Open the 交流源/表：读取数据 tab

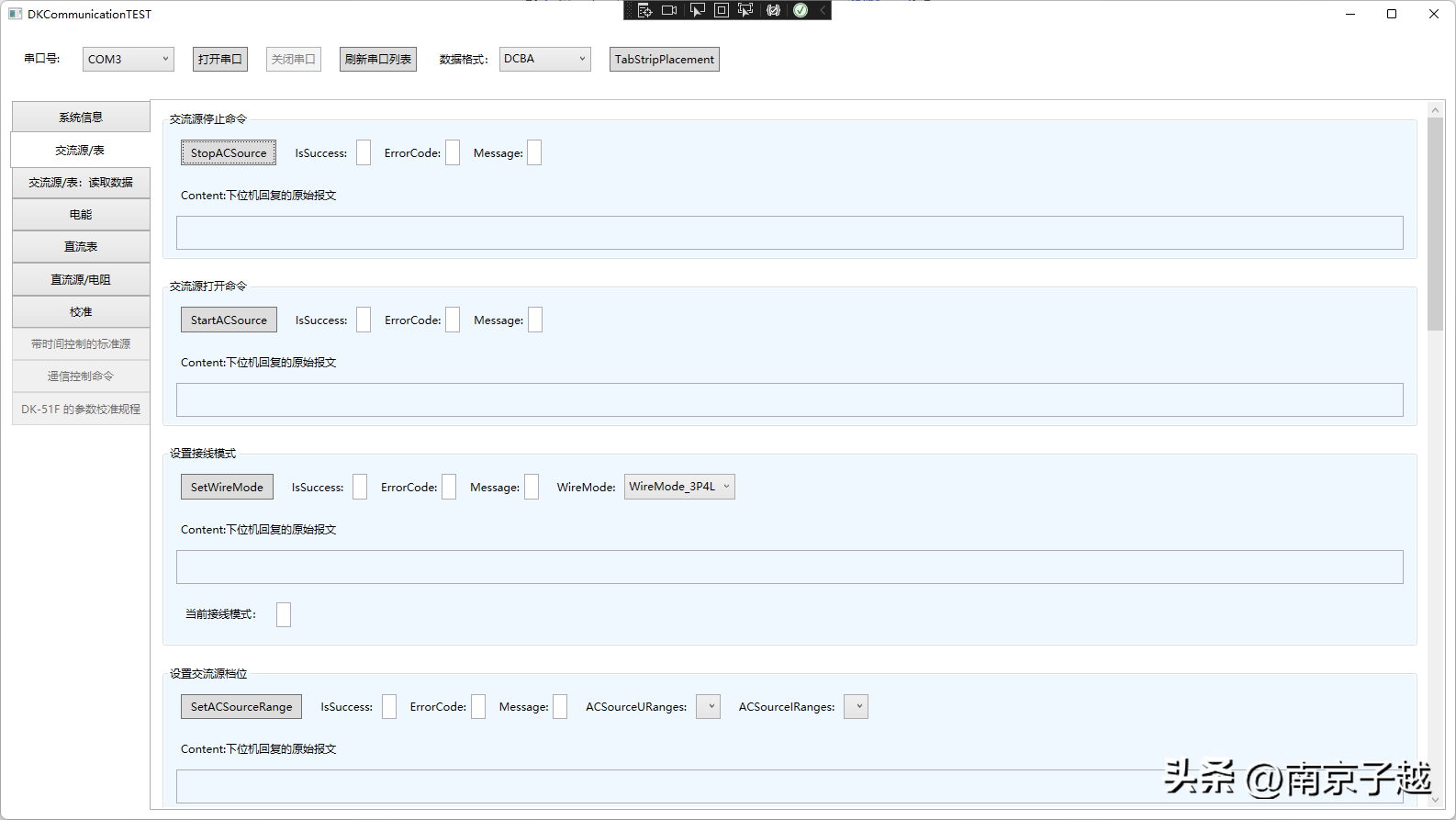81,183
